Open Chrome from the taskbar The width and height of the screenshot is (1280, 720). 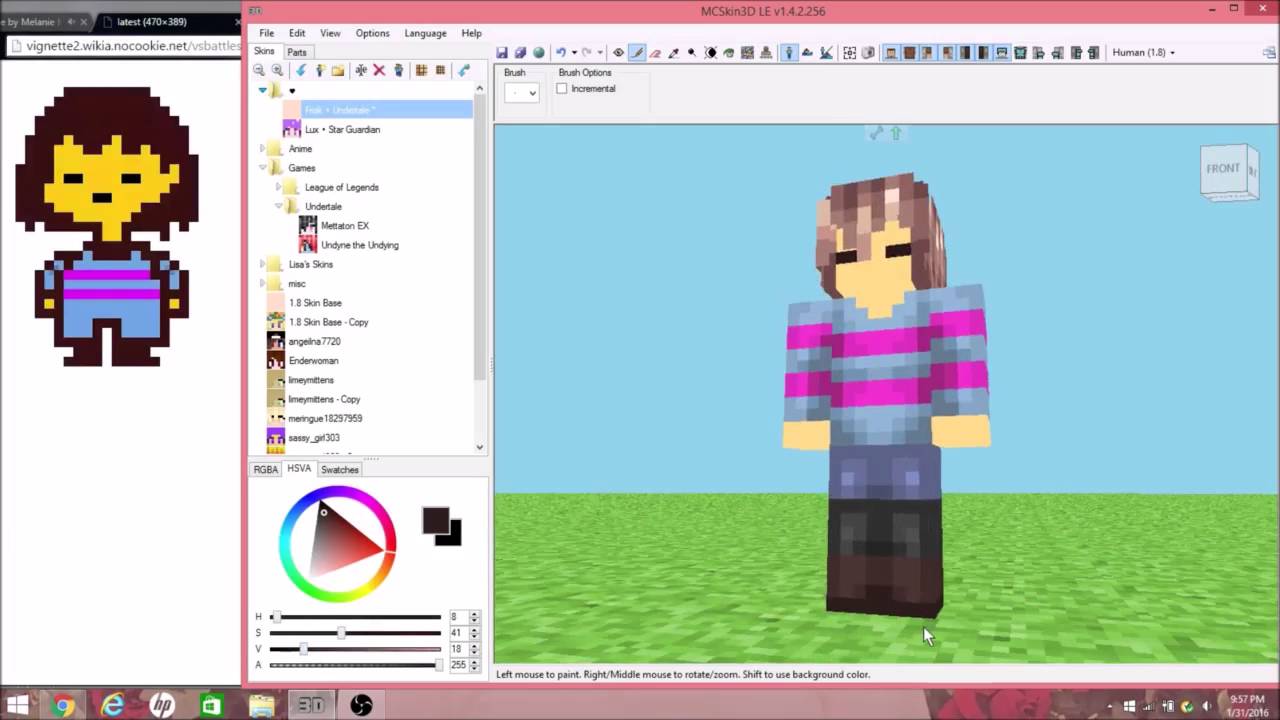(64, 705)
